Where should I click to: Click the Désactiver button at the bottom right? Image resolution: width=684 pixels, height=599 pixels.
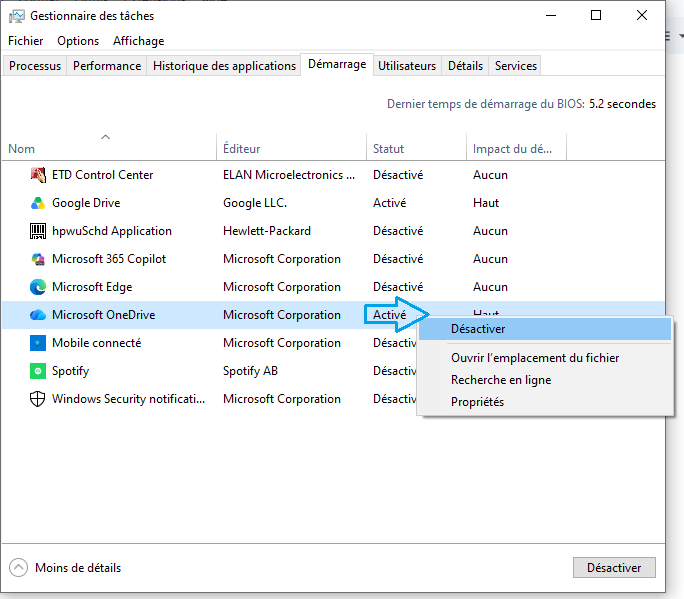click(x=614, y=568)
